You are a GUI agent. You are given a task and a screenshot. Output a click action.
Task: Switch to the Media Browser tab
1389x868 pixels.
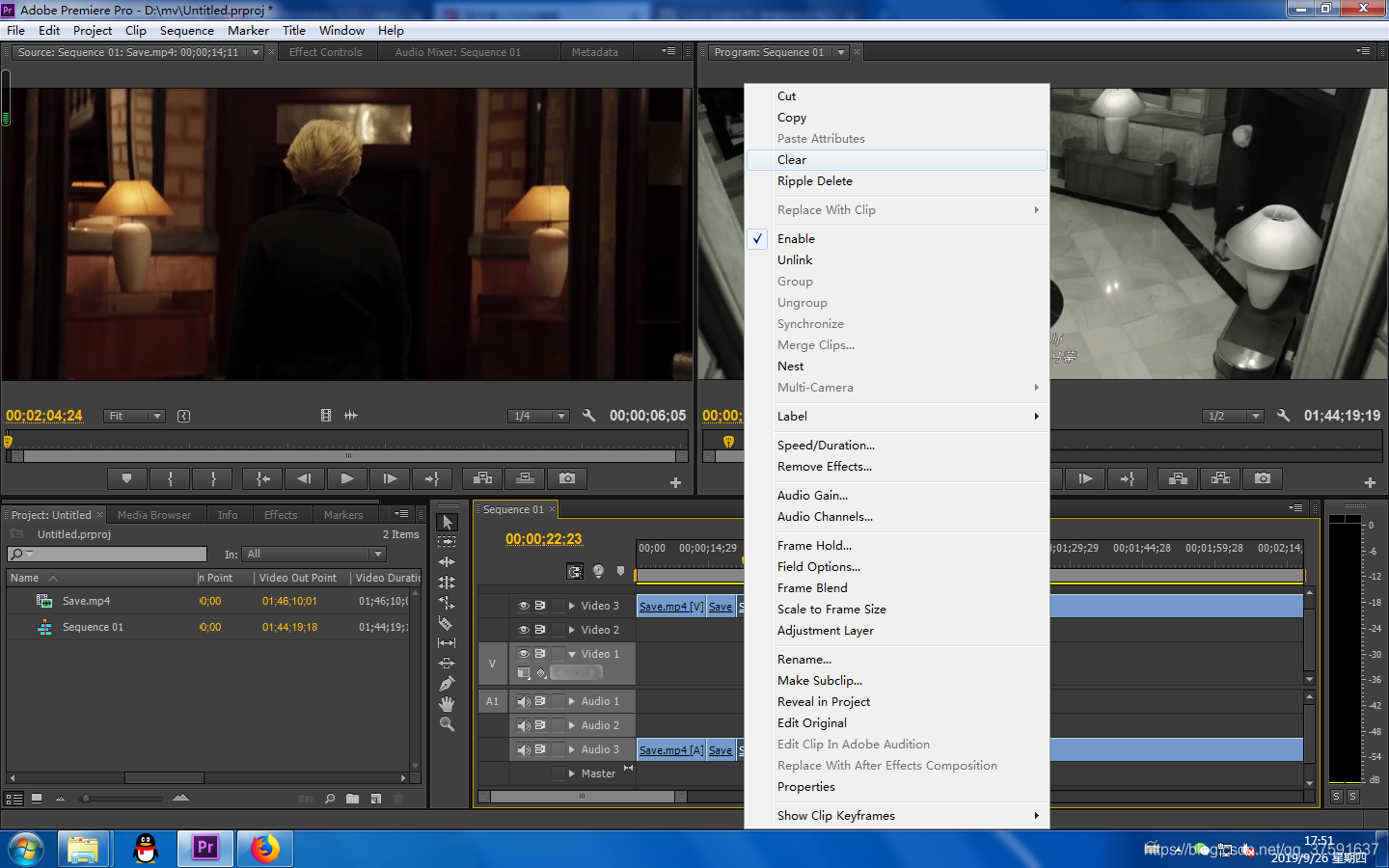click(154, 515)
